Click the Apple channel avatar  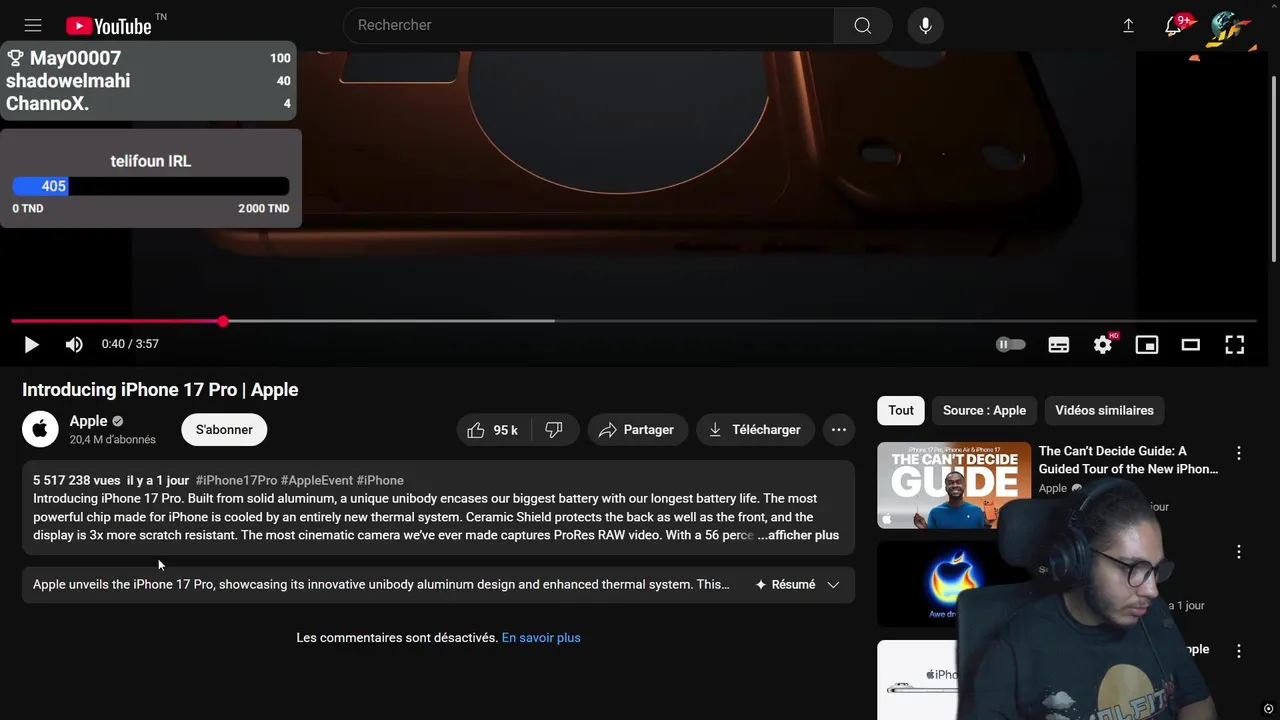point(40,429)
